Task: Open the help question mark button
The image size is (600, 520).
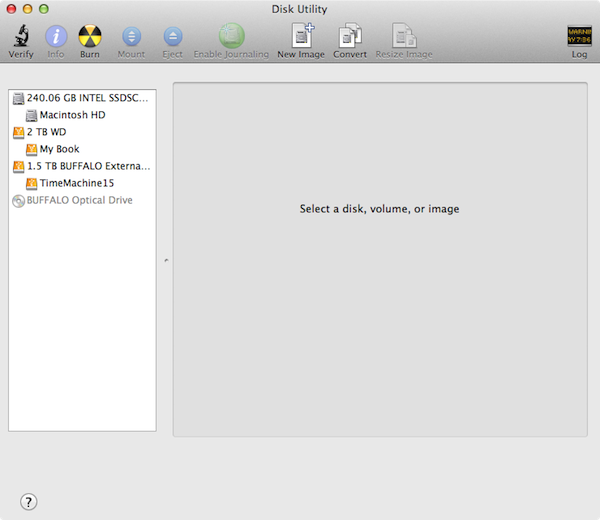Action: (x=29, y=502)
